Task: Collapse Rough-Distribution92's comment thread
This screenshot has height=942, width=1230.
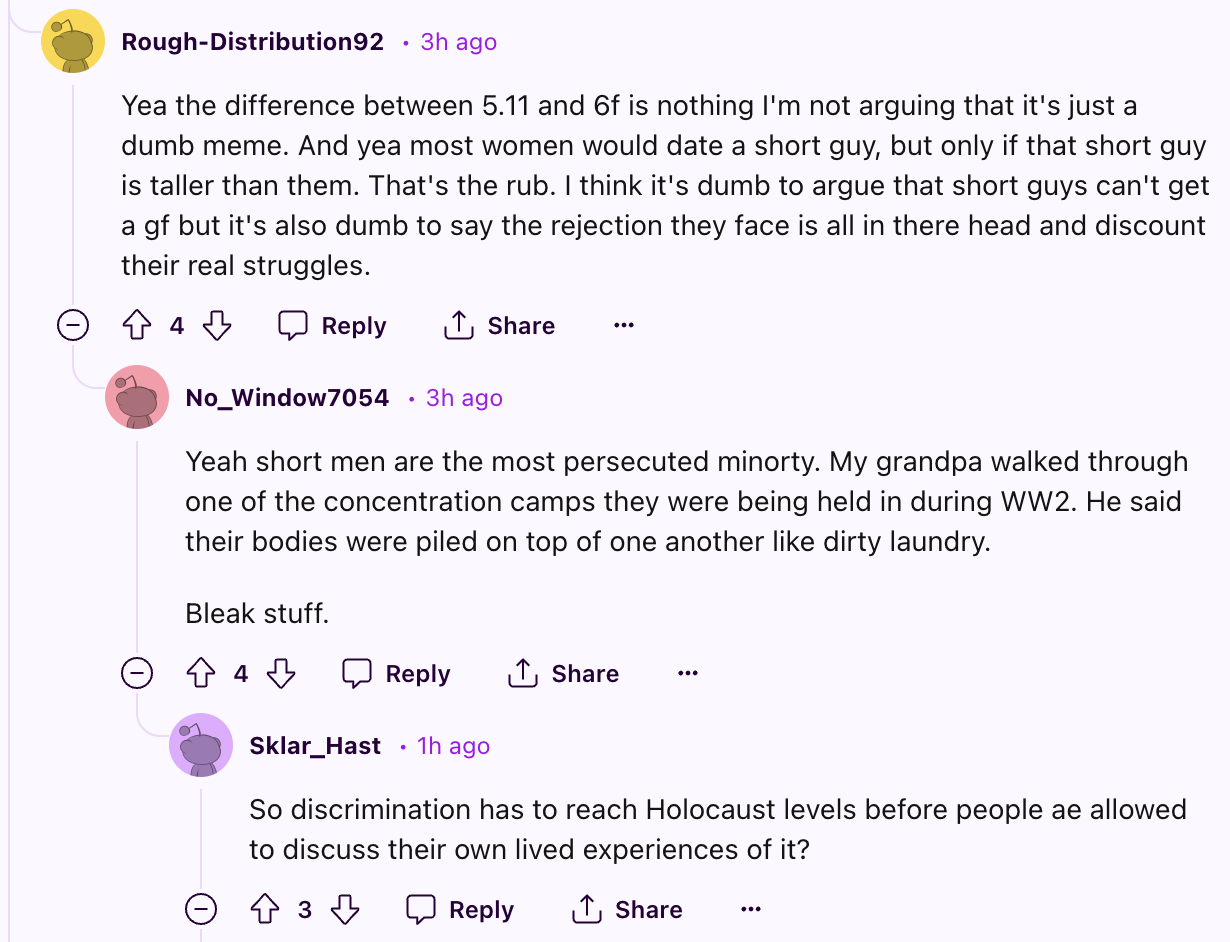Action: click(73, 326)
